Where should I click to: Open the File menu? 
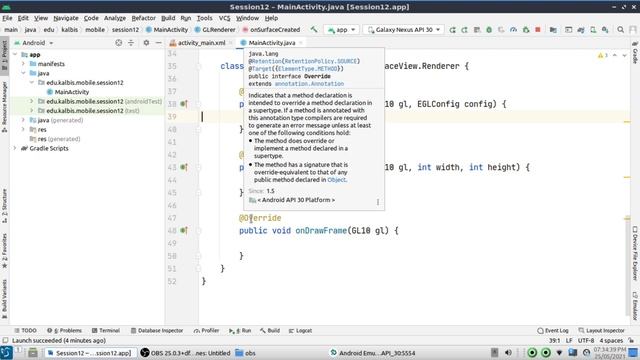click(x=7, y=18)
